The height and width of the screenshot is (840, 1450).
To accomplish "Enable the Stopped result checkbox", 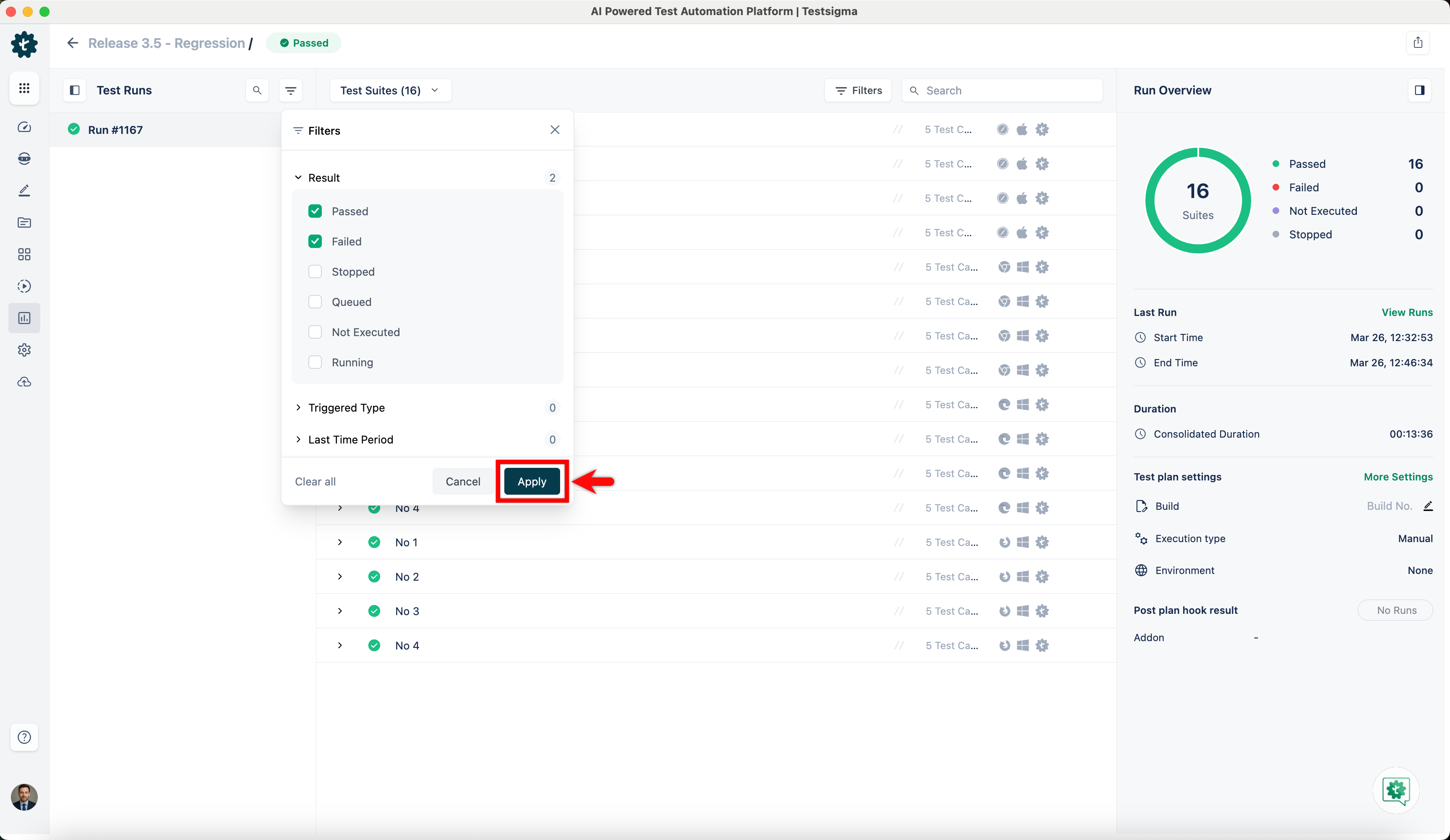I will coord(315,271).
